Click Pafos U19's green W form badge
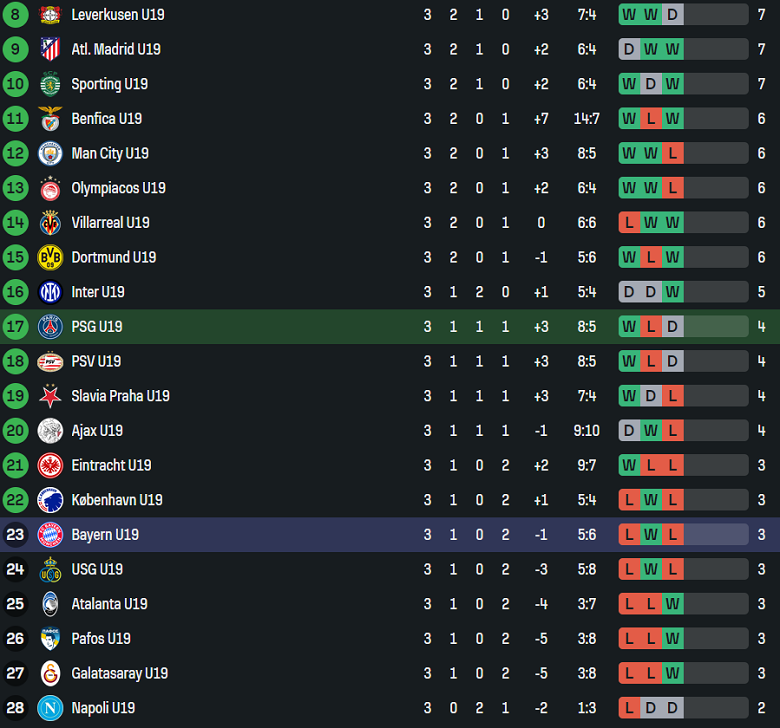This screenshot has width=780, height=728. point(673,638)
